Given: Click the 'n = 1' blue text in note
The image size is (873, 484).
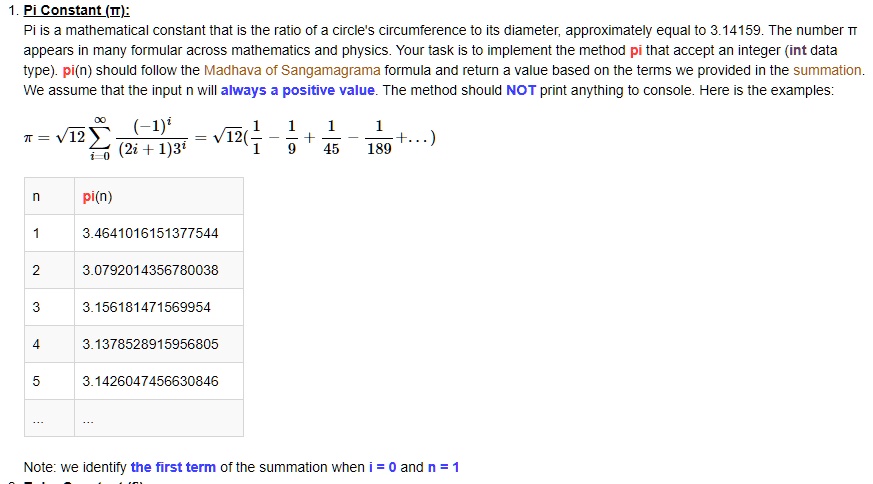Looking at the screenshot, I should click(x=443, y=467).
